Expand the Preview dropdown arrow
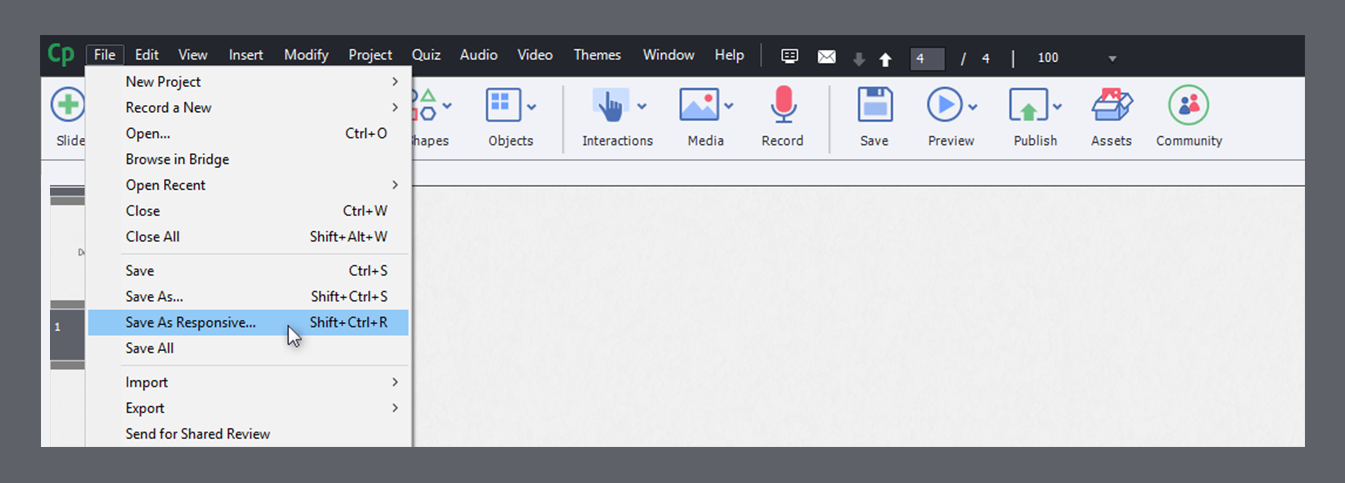The image size is (1345, 483). tap(972, 107)
